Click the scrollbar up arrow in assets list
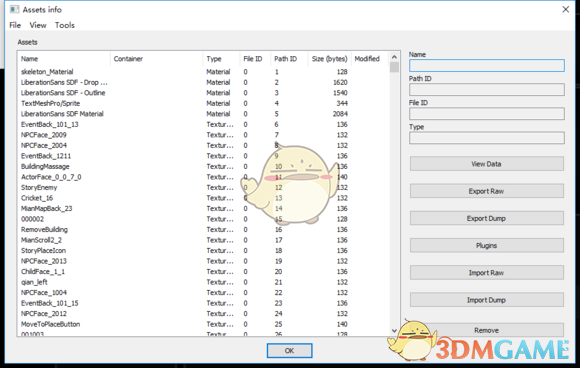The width and height of the screenshot is (580, 368). tap(394, 57)
